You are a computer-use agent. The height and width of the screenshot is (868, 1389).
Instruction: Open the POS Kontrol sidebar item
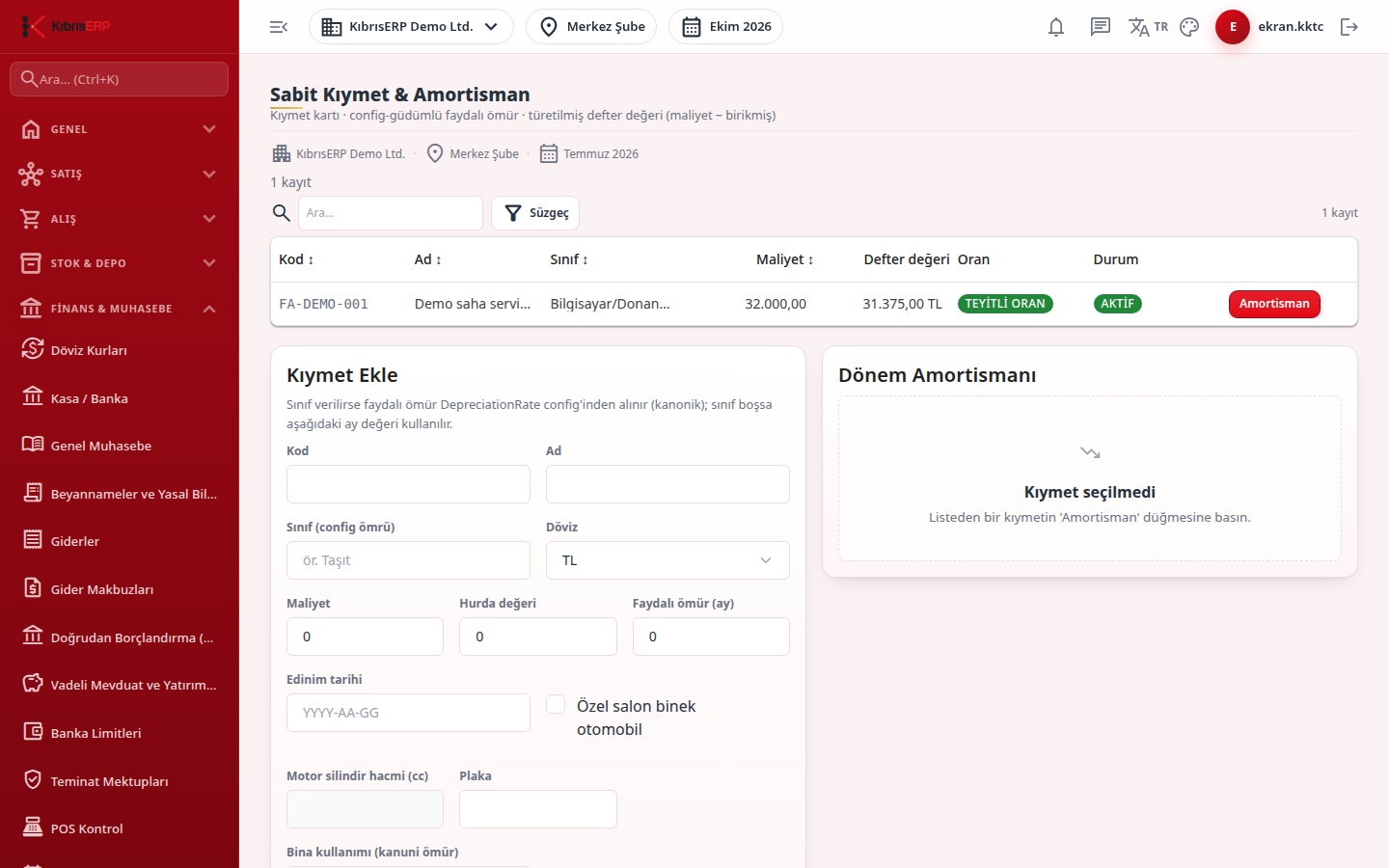click(x=120, y=828)
